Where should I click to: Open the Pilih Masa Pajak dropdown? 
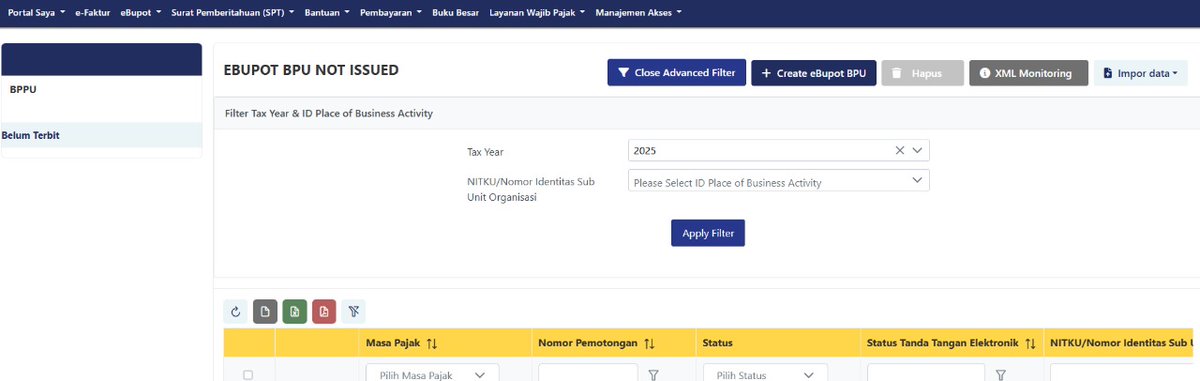click(432, 373)
